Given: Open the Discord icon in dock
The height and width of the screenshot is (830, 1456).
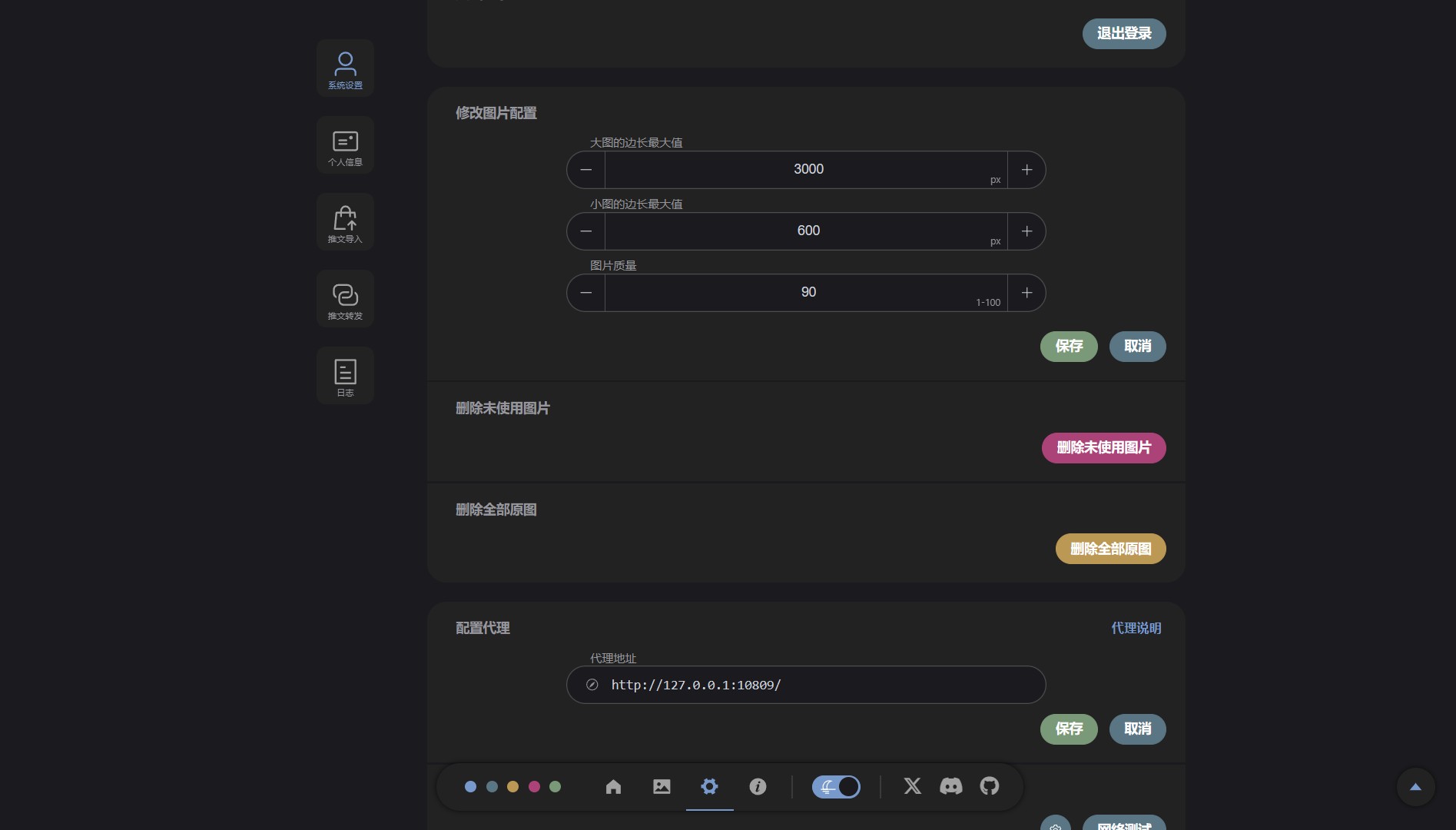Looking at the screenshot, I should tap(950, 786).
